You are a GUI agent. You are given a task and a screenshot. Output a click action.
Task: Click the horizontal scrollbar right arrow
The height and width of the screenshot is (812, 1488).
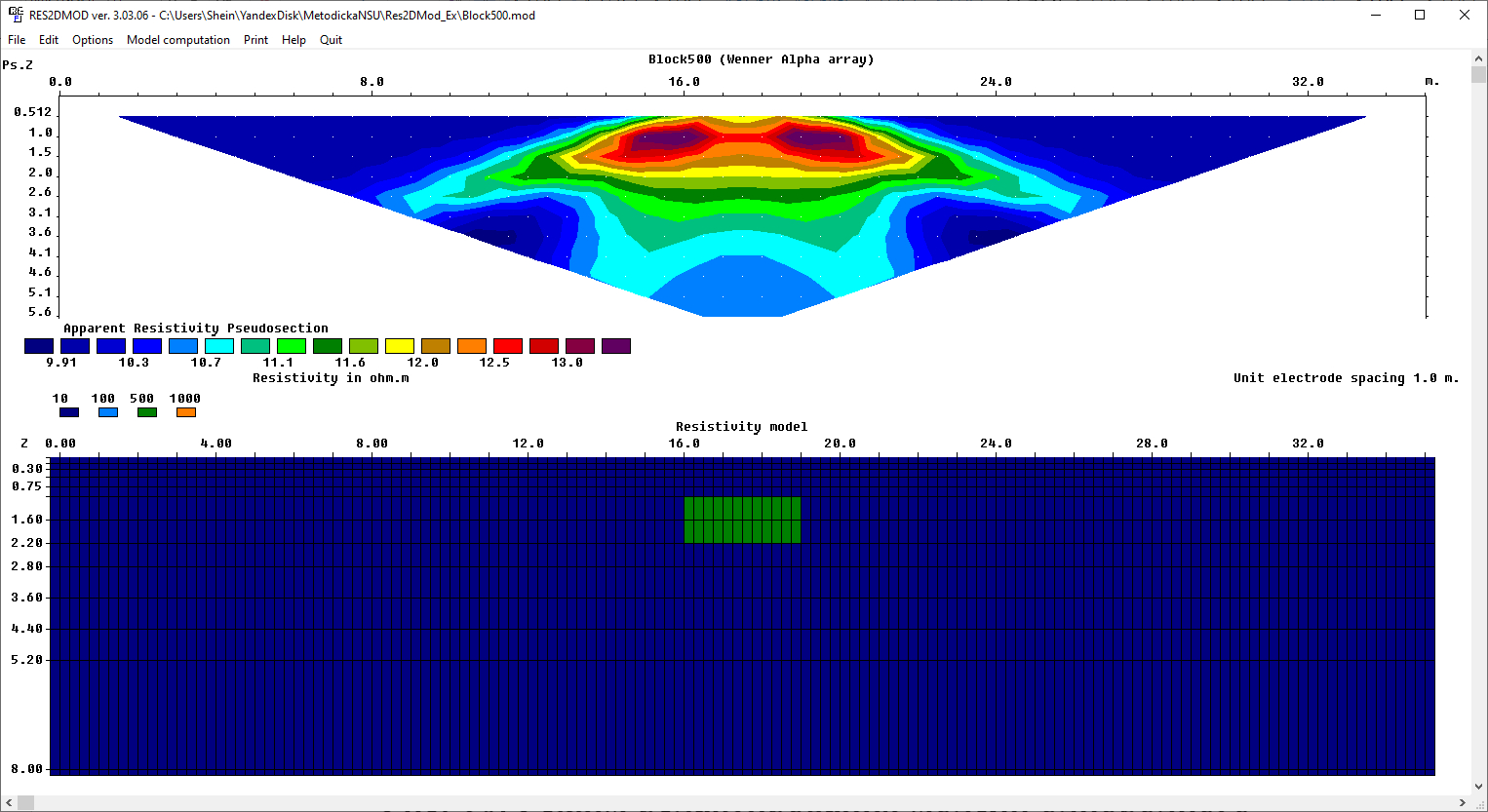point(1462,803)
